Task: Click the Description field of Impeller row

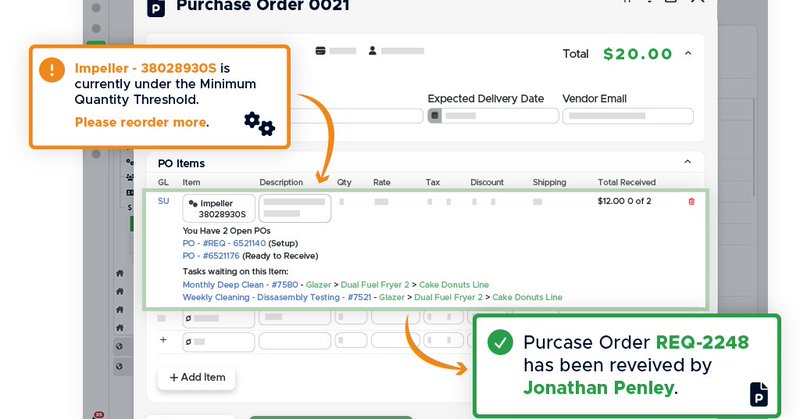Action: 294,208
